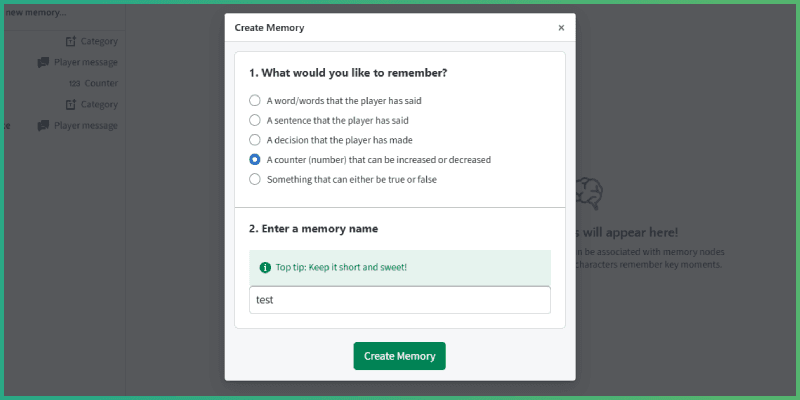Choose 'A sentence that the player has said'
Screen dimensions: 800x400
click(255, 120)
